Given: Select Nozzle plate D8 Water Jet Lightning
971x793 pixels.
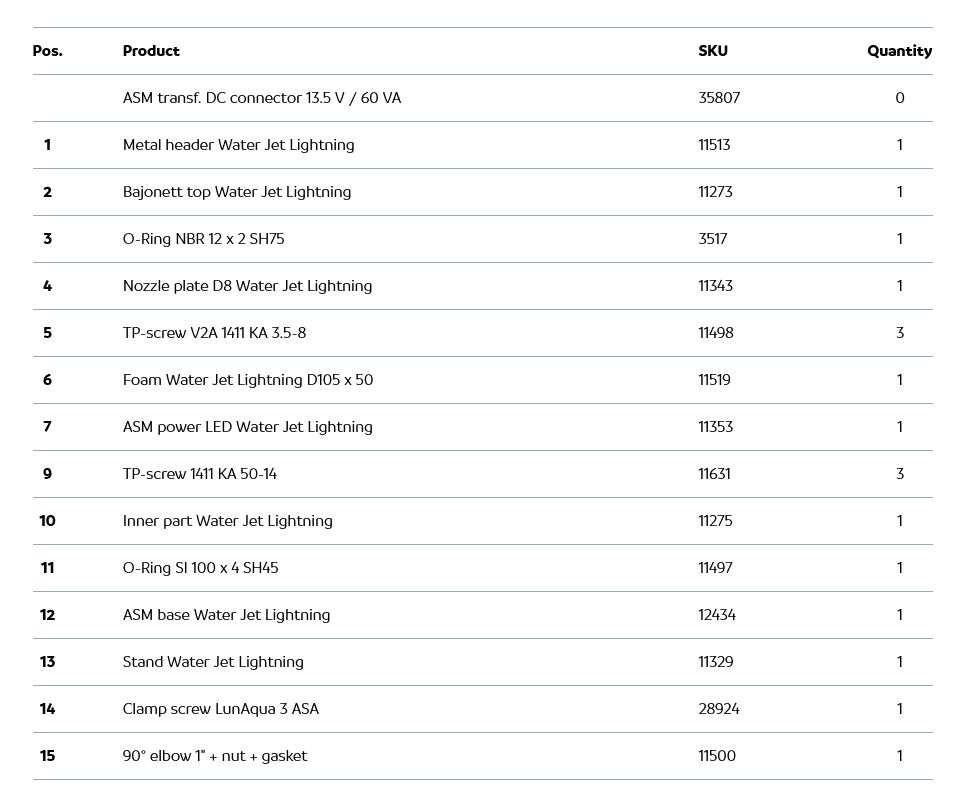Looking at the screenshot, I should pos(247,286).
